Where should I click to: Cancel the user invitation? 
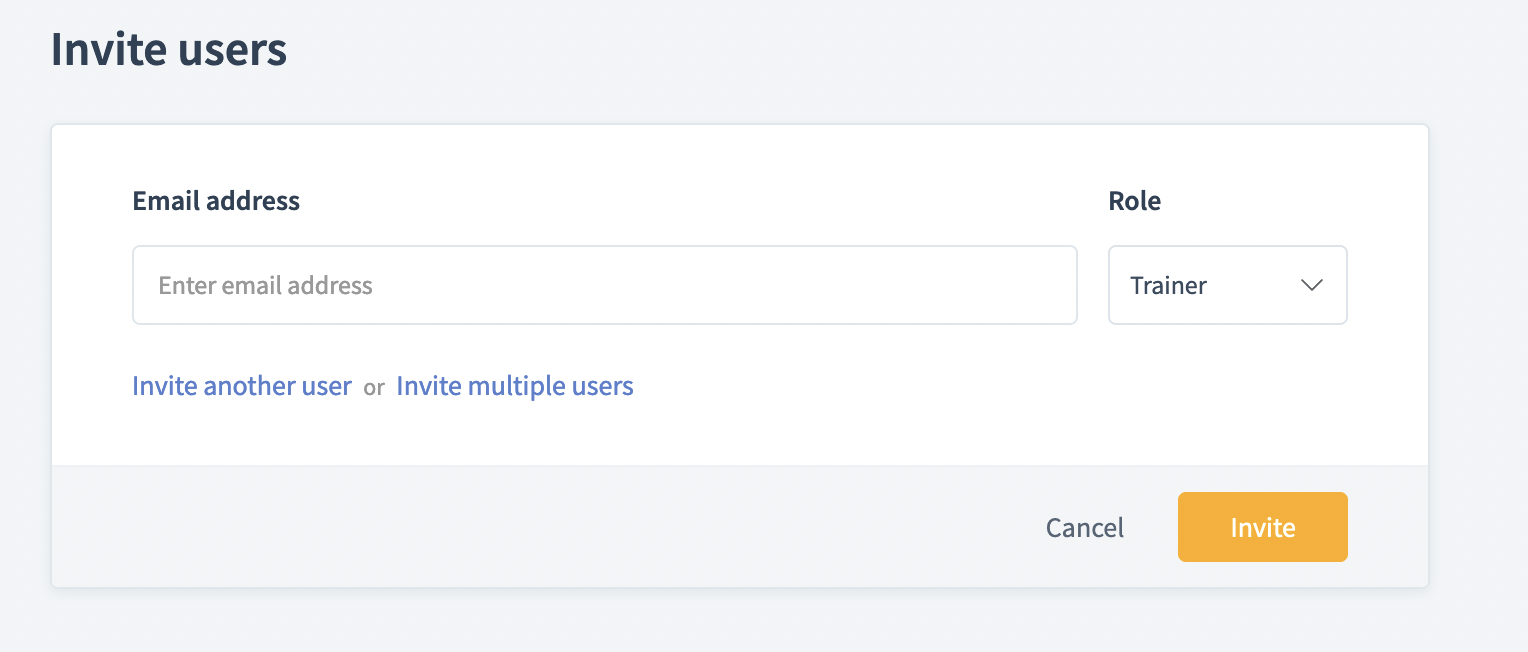(1084, 527)
